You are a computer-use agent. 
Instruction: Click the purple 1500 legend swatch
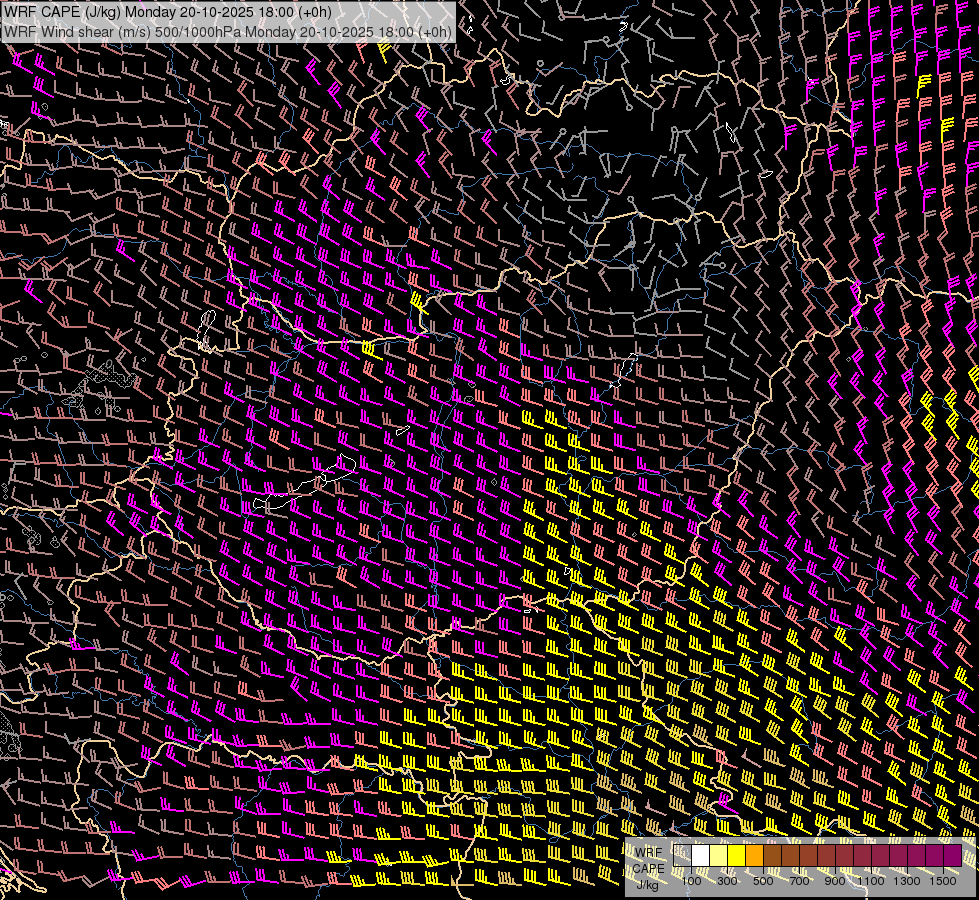click(x=953, y=856)
